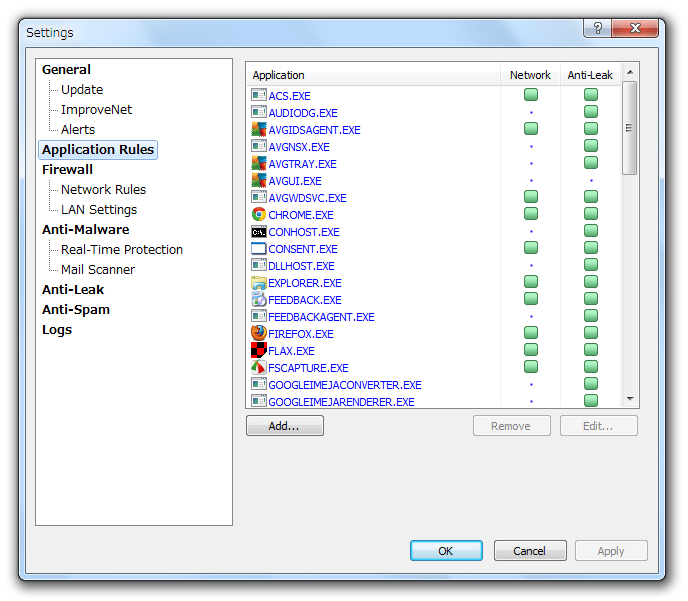The height and width of the screenshot is (601, 688).
Task: Click the AVGWDSVC.EXE icon
Action: coord(258,197)
